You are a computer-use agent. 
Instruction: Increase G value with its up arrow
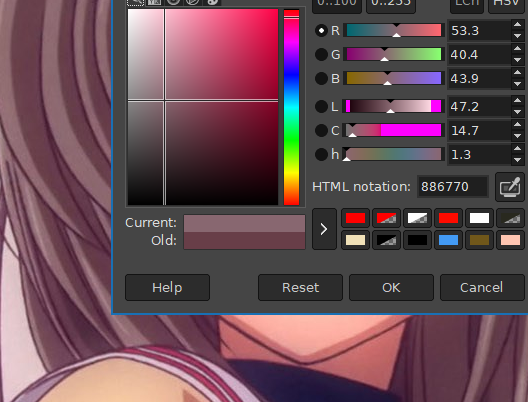pos(518,49)
